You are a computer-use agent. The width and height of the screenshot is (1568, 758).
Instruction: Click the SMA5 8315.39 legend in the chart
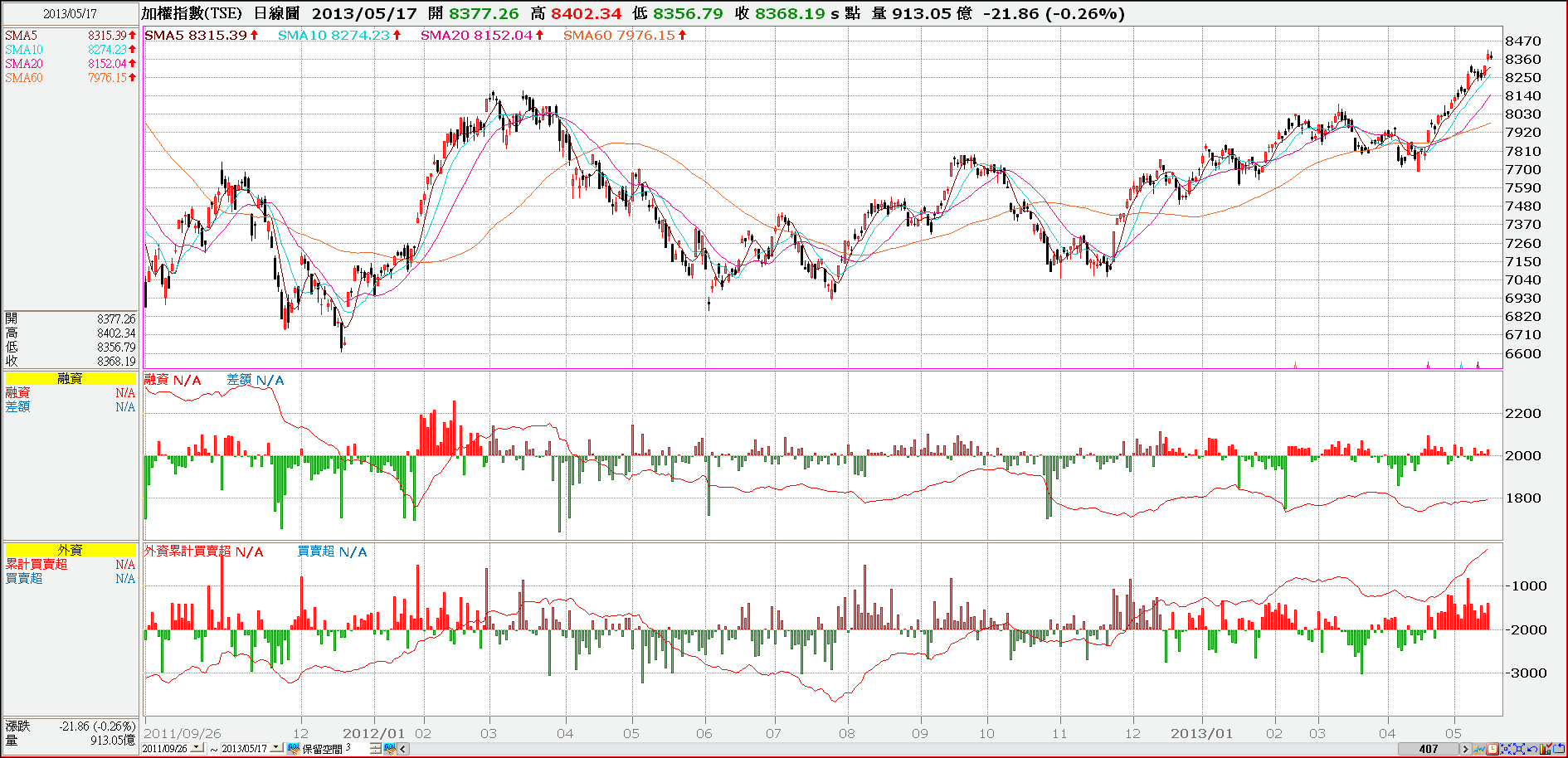202,35
